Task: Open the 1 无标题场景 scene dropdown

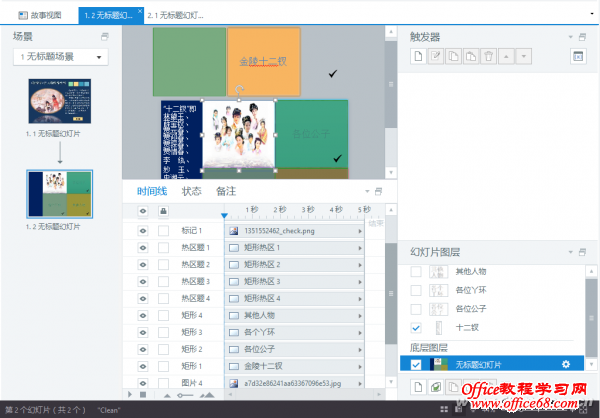Action: click(x=60, y=58)
